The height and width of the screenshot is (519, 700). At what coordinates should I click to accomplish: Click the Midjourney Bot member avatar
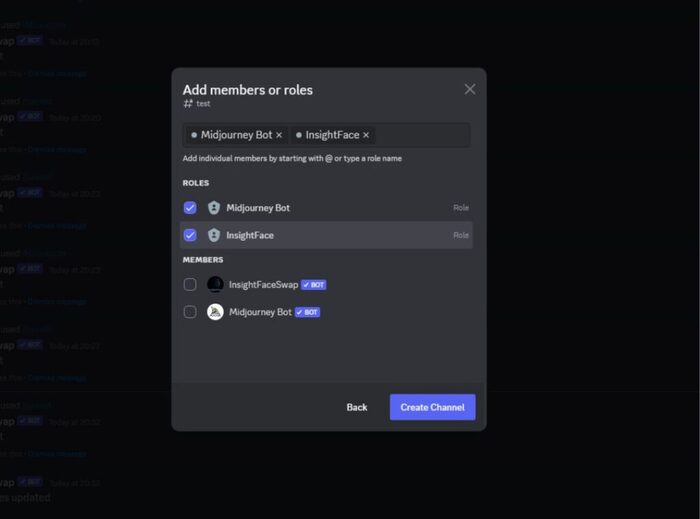pyautogui.click(x=215, y=312)
